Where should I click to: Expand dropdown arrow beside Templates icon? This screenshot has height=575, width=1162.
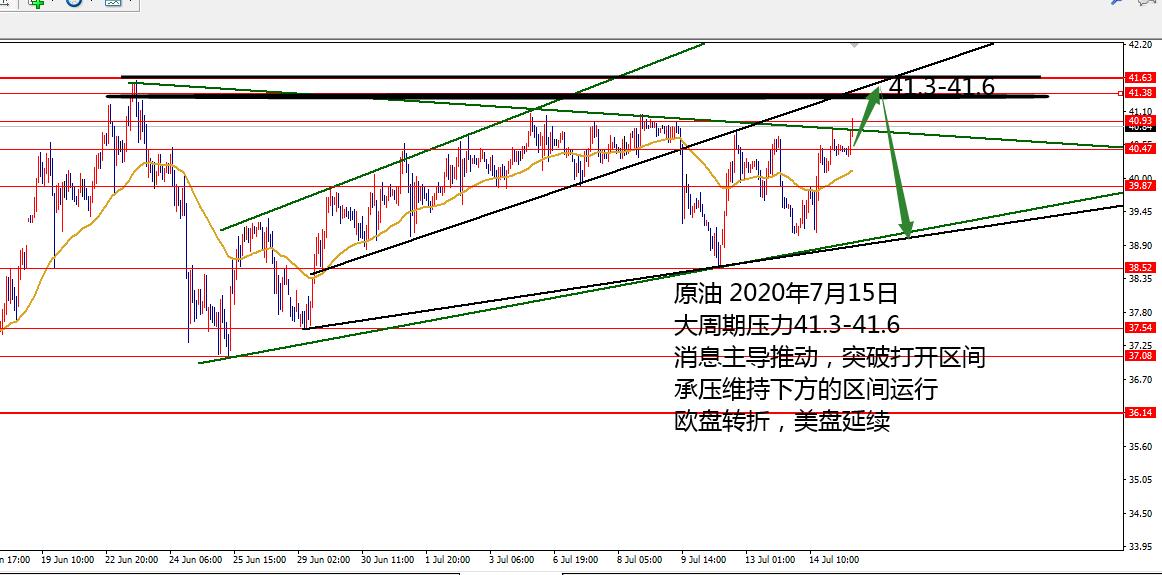(130, 4)
